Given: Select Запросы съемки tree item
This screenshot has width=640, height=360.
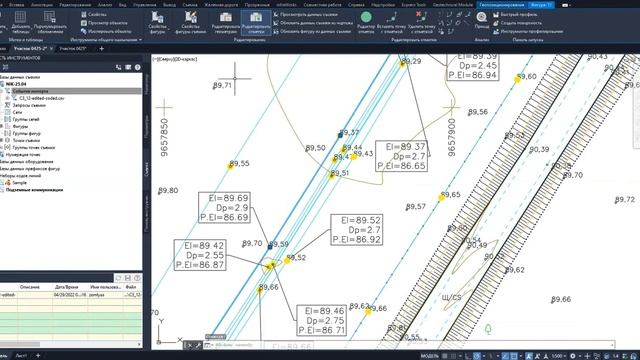Looking at the screenshot, I should click(29, 105).
